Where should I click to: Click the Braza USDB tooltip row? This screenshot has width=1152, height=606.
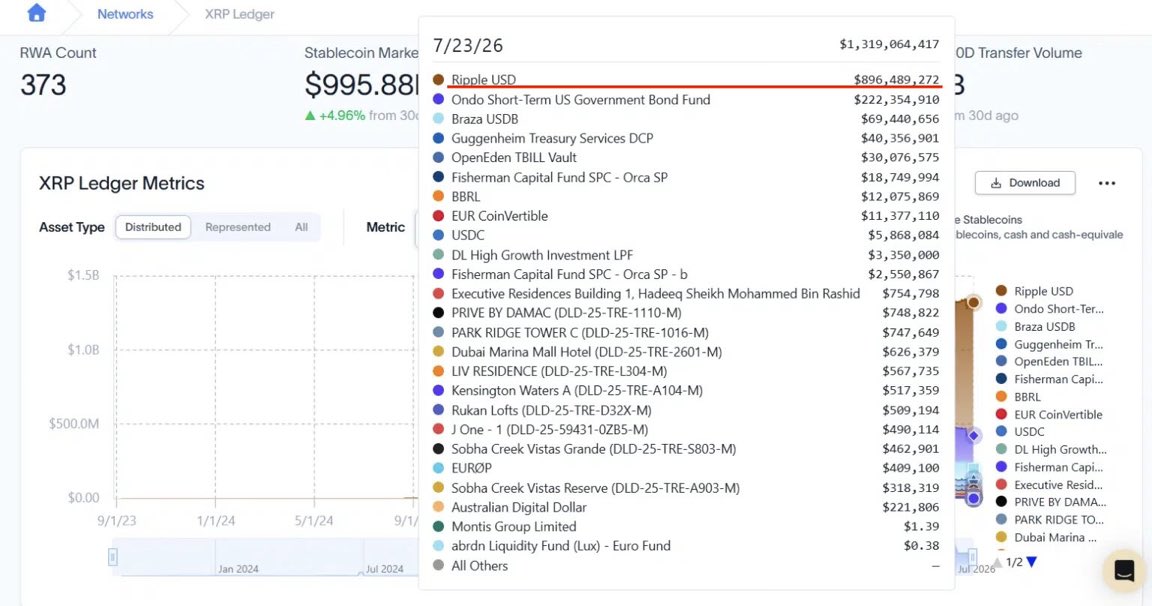(686, 119)
